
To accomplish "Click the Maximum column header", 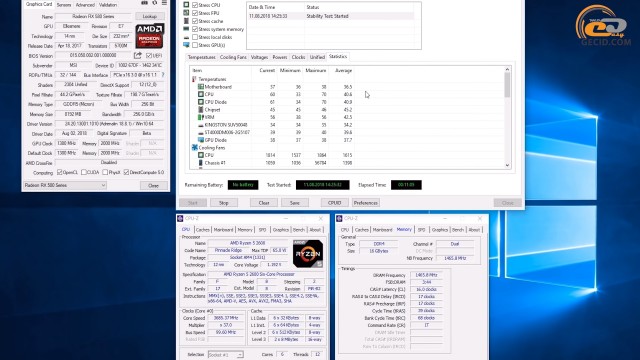I will [x=316, y=71].
